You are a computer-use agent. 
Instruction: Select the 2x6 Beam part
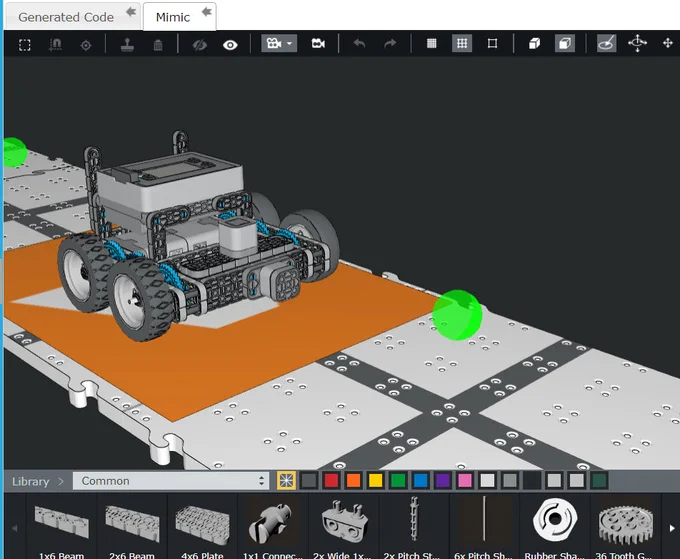pyautogui.click(x=132, y=528)
